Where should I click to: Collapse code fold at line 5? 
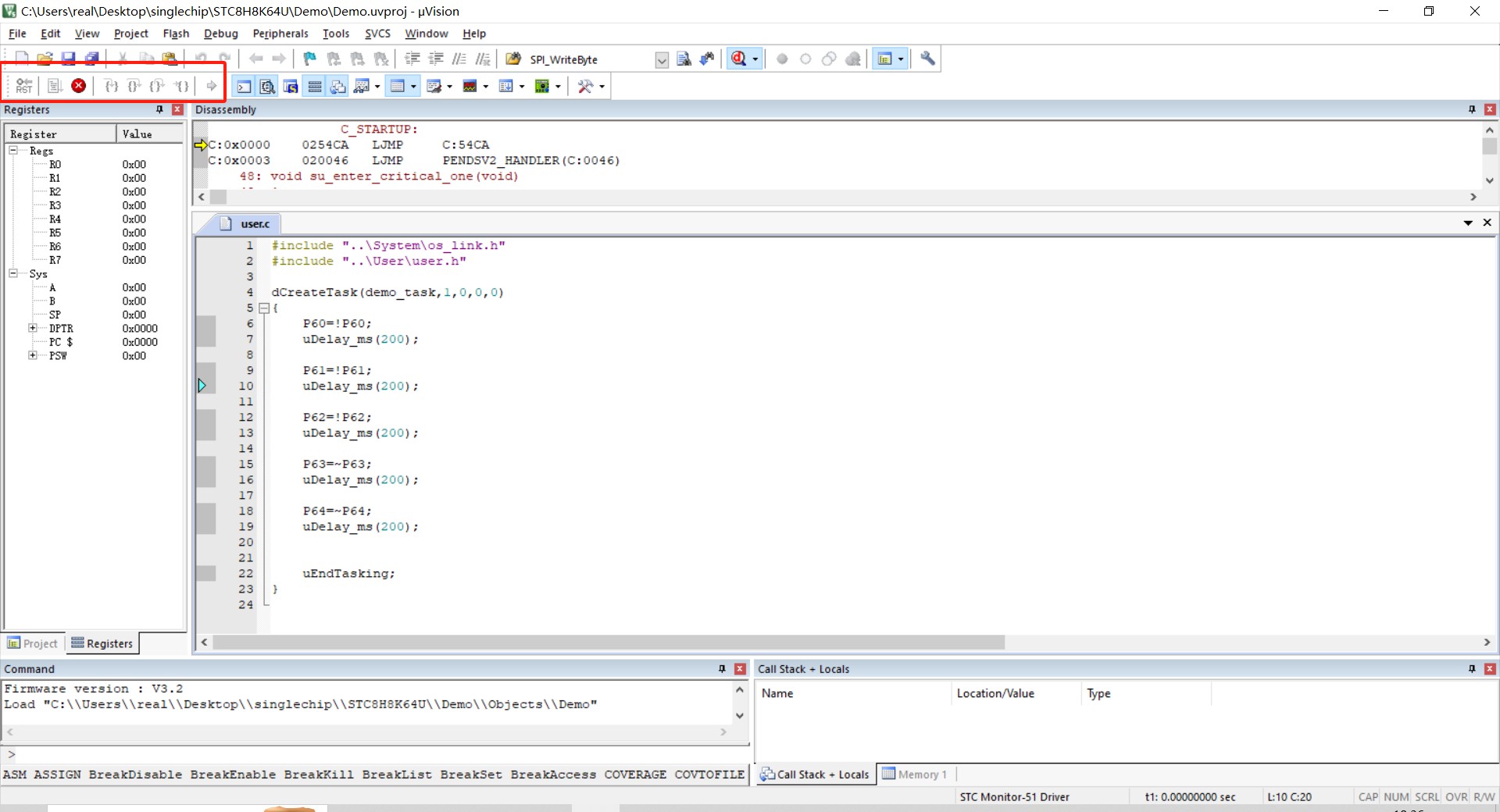click(264, 308)
